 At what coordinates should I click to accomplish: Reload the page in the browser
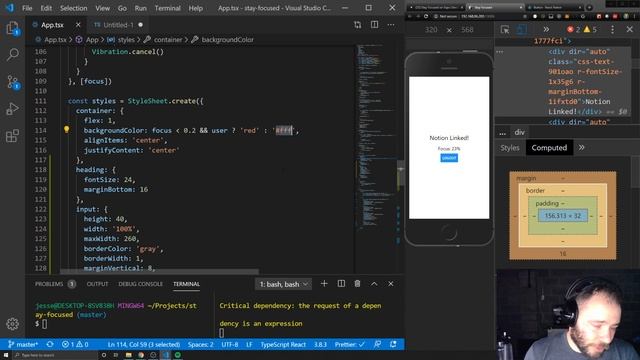click(x=426, y=16)
